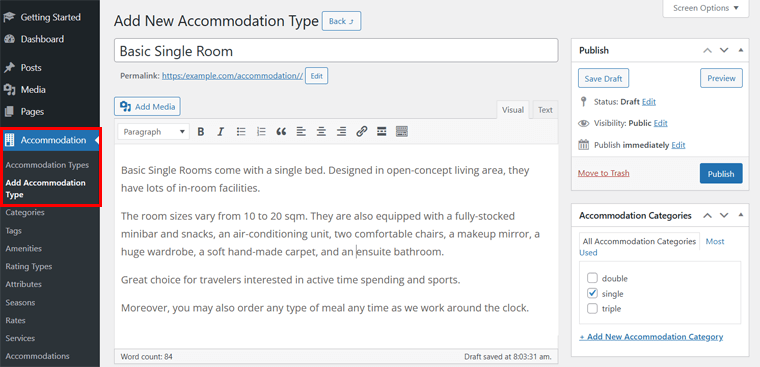Apply italic formatting in editor toolbar

click(x=221, y=131)
